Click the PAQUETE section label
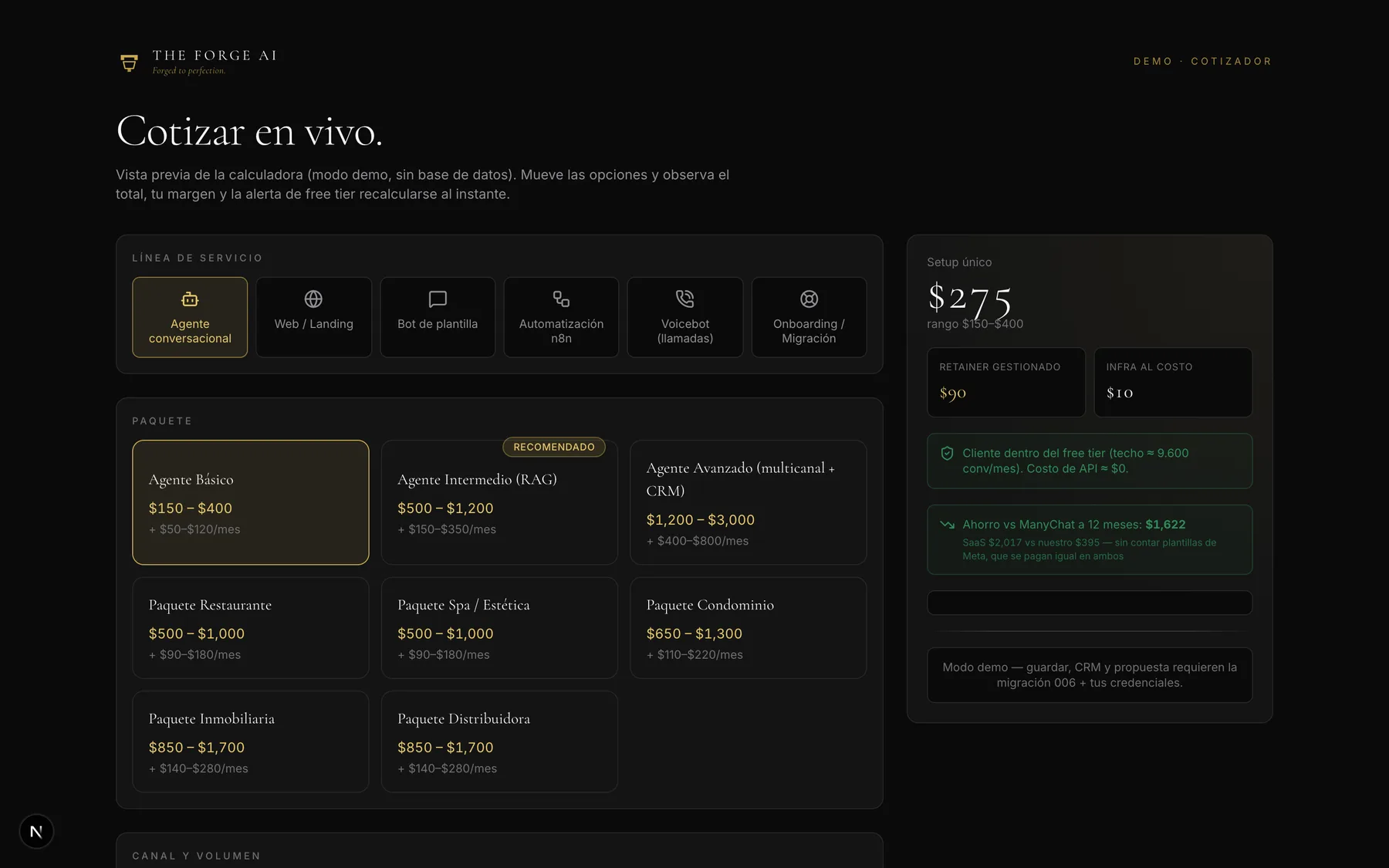The height and width of the screenshot is (868, 1389). pos(162,421)
